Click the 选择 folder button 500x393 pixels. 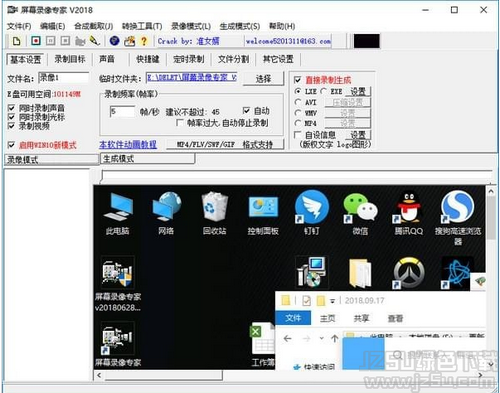click(x=263, y=79)
